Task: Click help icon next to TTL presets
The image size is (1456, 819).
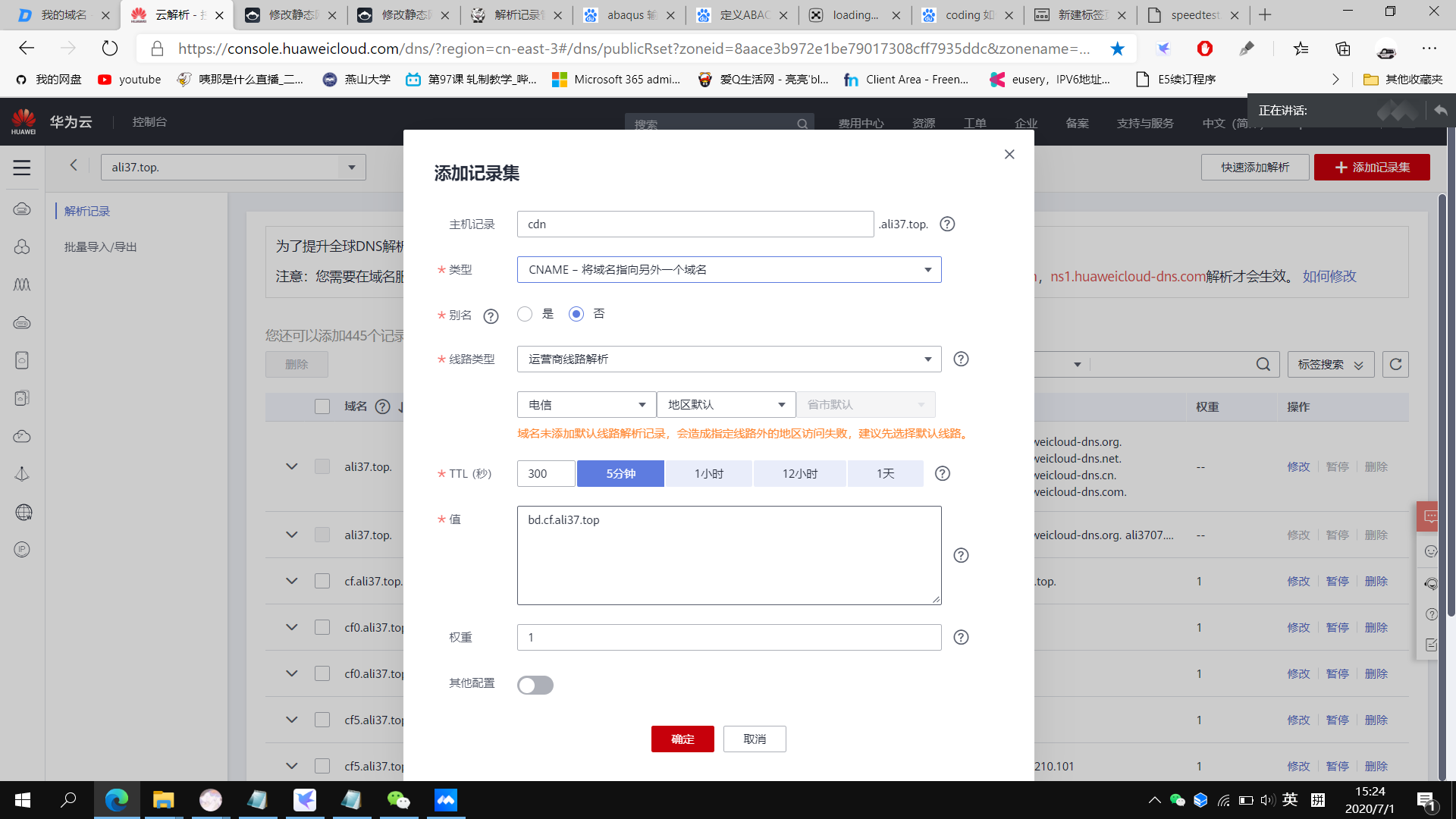Action: click(942, 474)
